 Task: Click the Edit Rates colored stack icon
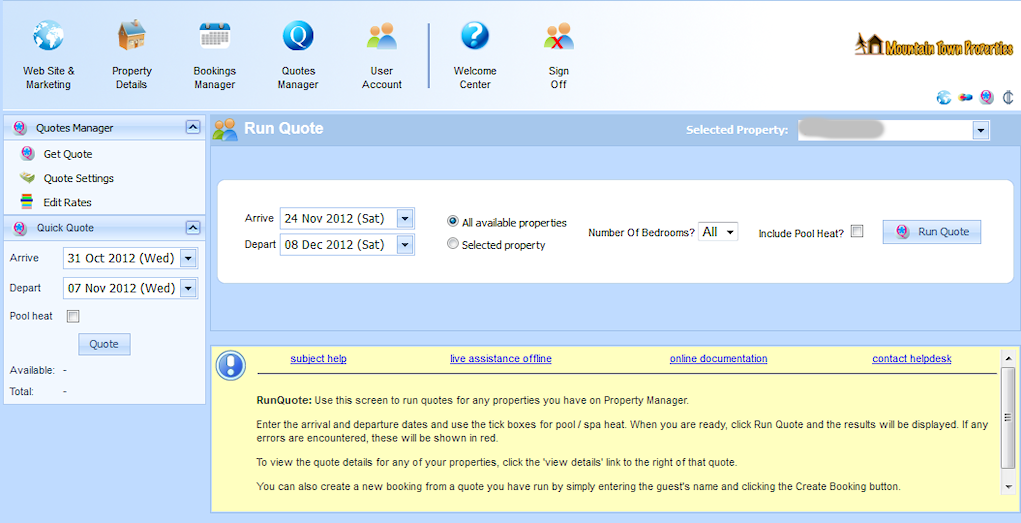pyautogui.click(x=27, y=202)
